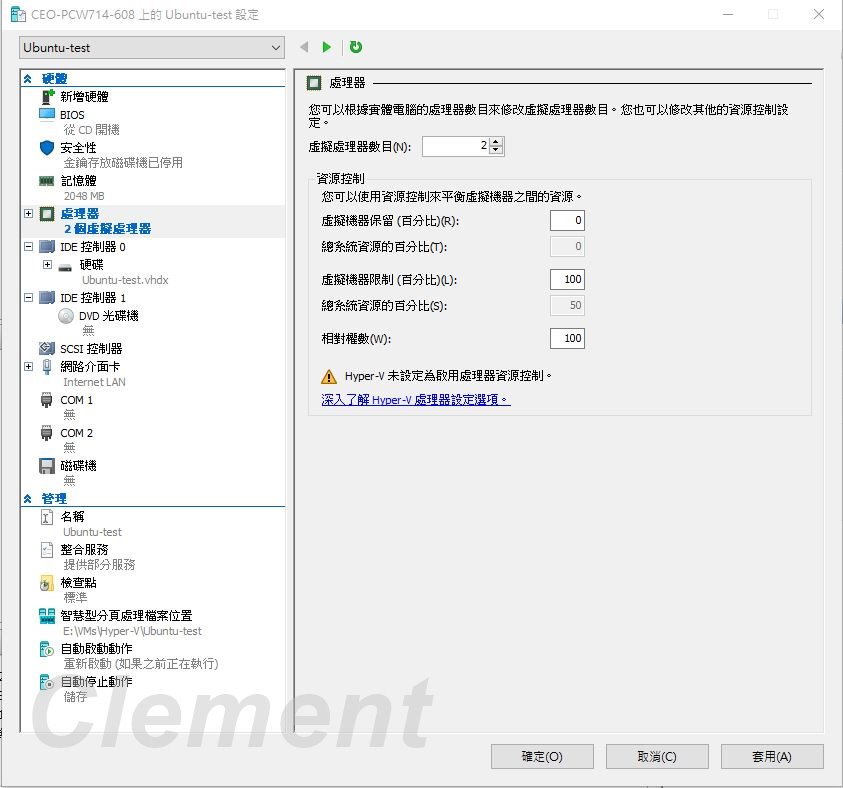The width and height of the screenshot is (843, 788).
Task: Select the IDE 控制器 0 icon
Action: click(47, 247)
